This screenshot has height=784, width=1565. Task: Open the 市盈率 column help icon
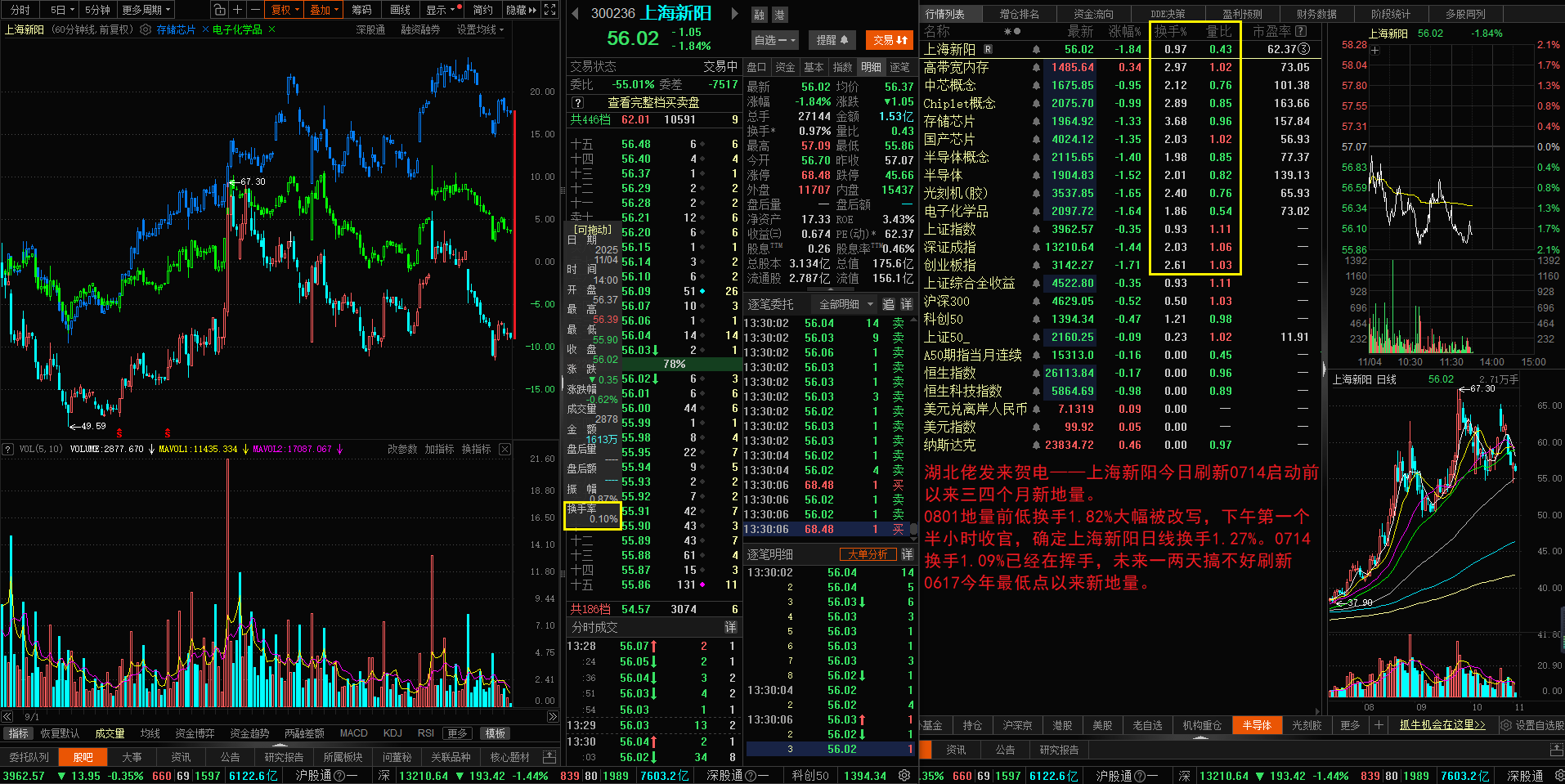pos(1301,31)
